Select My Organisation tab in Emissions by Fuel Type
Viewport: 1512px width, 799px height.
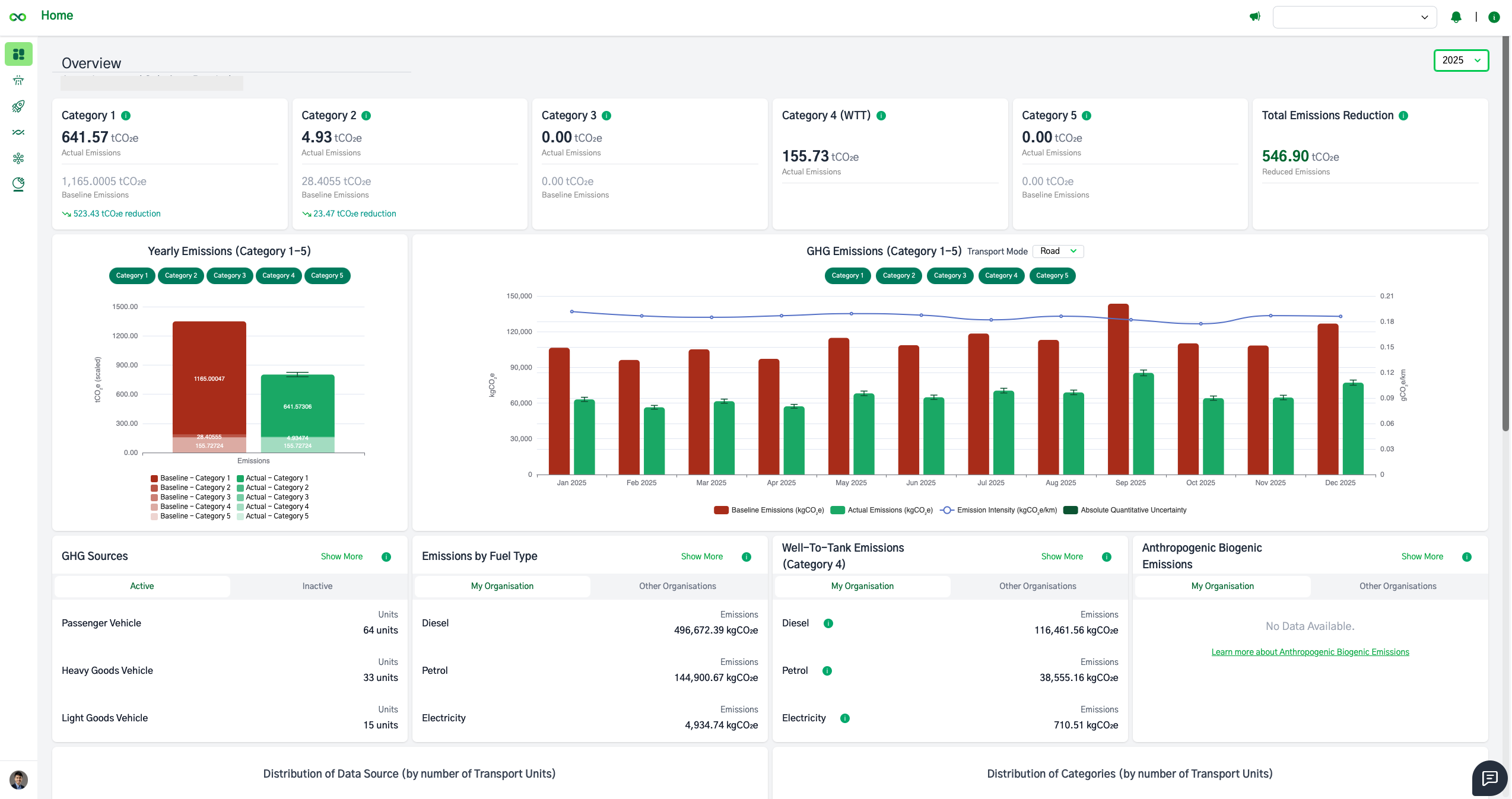(x=502, y=586)
